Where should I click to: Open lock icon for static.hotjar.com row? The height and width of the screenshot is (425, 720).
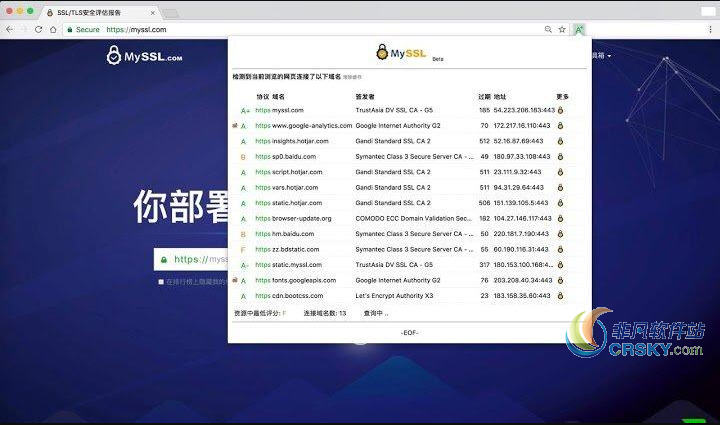[560, 203]
